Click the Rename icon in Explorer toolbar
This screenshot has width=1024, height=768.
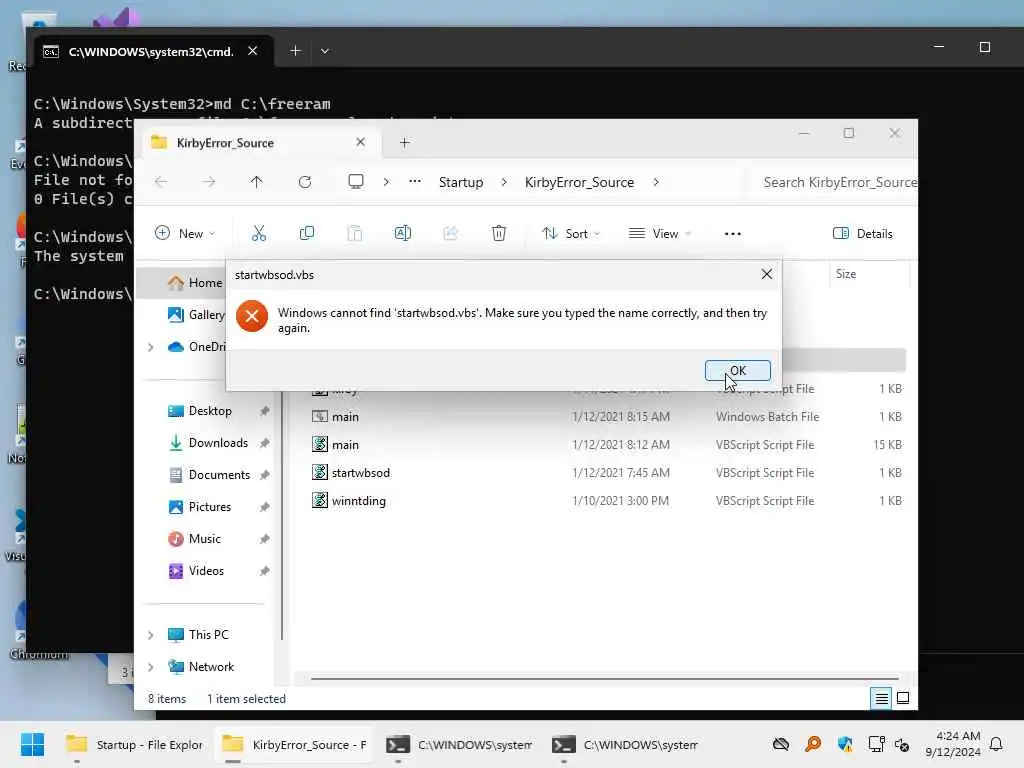click(x=402, y=233)
